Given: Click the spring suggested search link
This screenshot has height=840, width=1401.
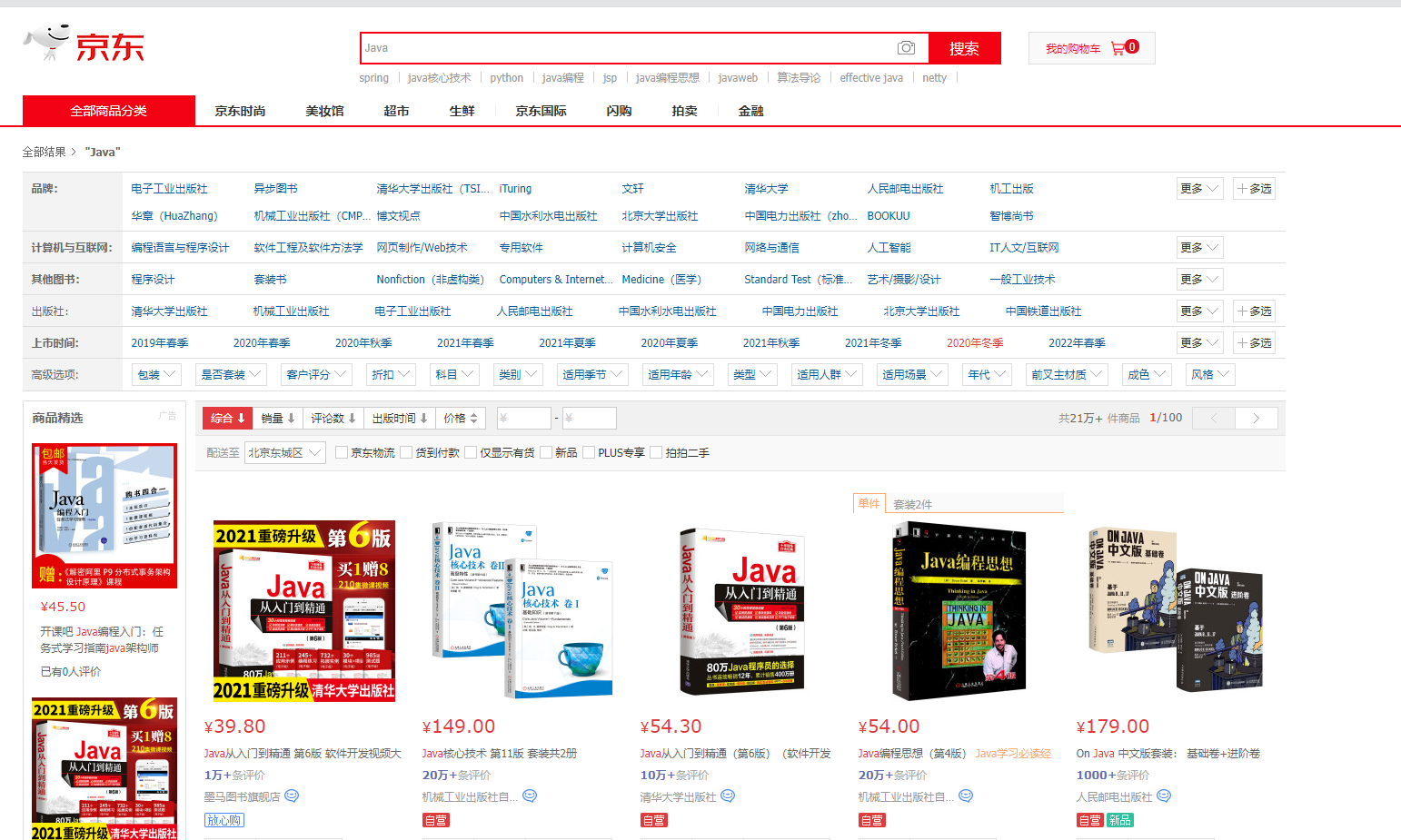Looking at the screenshot, I should 373,78.
